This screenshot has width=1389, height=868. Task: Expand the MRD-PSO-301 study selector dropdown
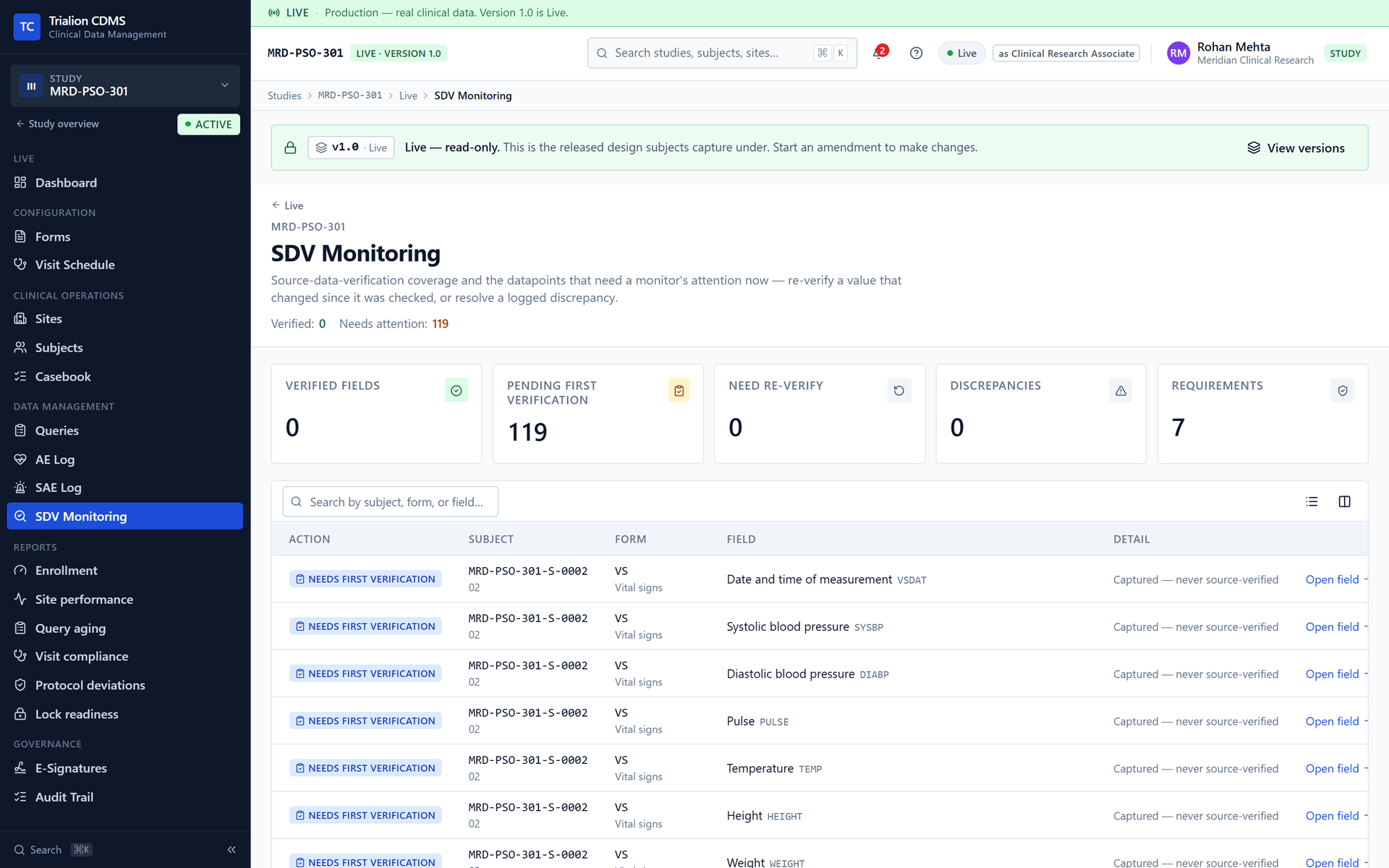point(125,85)
